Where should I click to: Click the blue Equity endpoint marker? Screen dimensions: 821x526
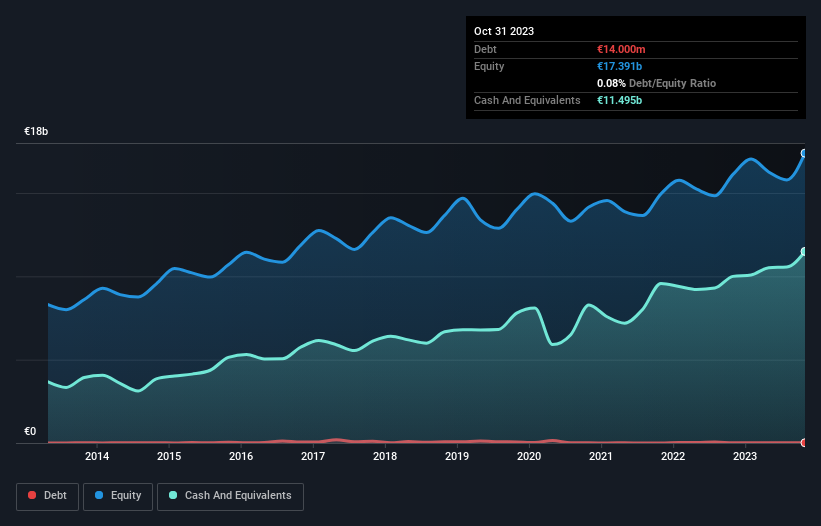(x=804, y=153)
